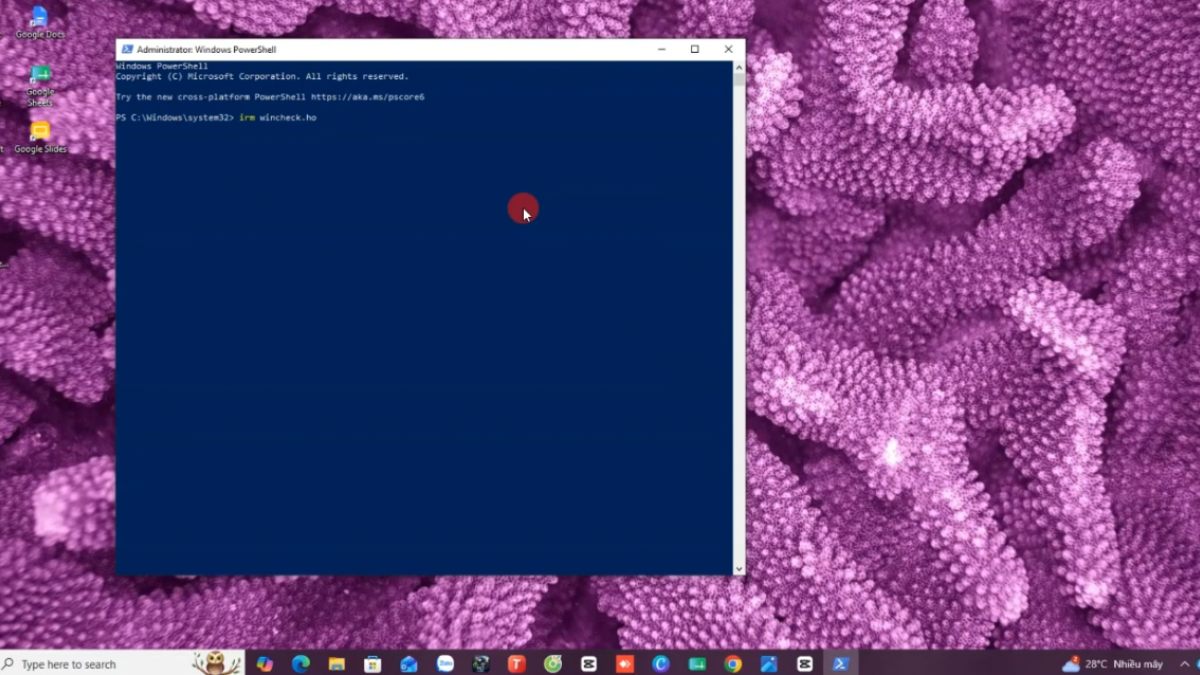Click the 'Administrator: Windows PowerShell' title text
This screenshot has width=1200, height=675.
[206, 49]
